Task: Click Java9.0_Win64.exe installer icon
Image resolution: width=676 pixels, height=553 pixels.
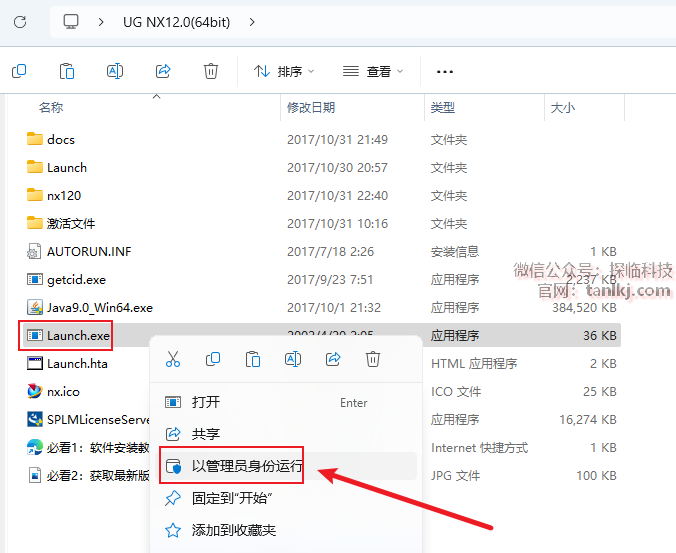Action: click(x=34, y=308)
